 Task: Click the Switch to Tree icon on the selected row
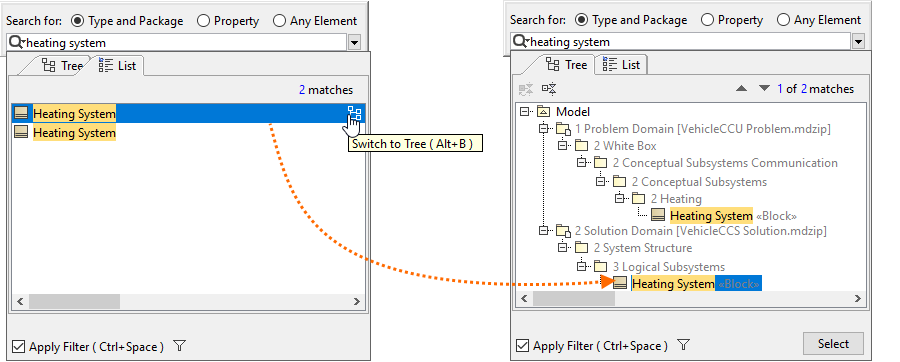[354, 113]
